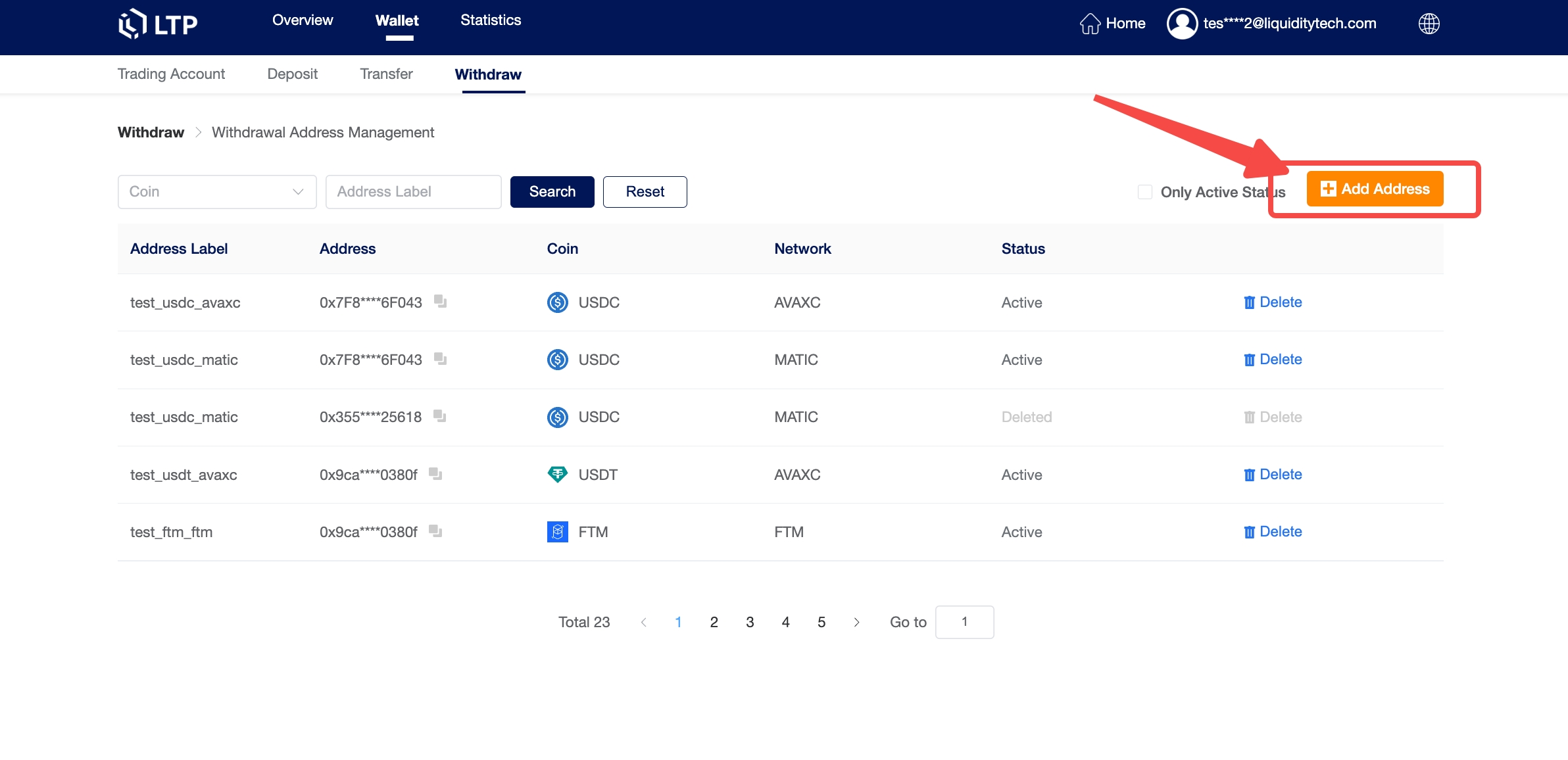Enable Only Active Status checkbox
This screenshot has width=1568, height=760.
coord(1145,192)
